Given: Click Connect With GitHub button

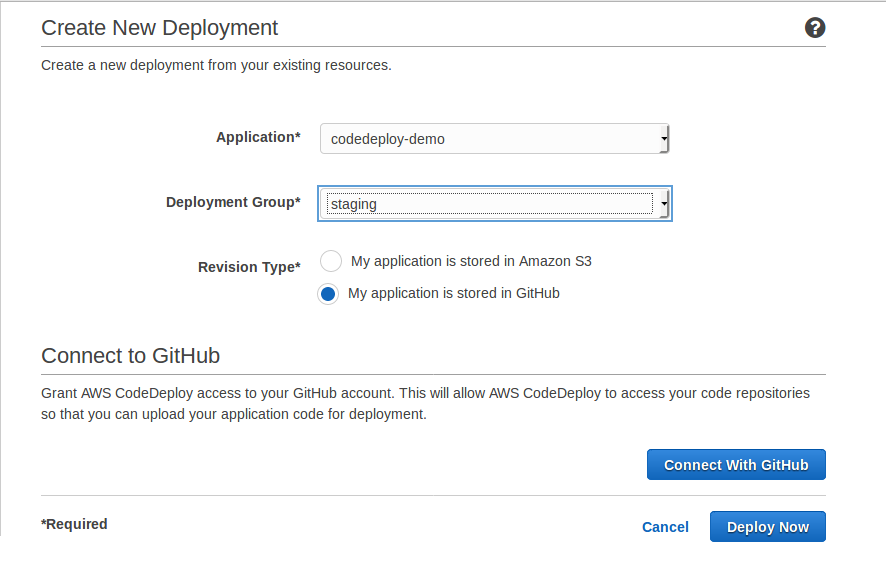Looking at the screenshot, I should [x=736, y=465].
